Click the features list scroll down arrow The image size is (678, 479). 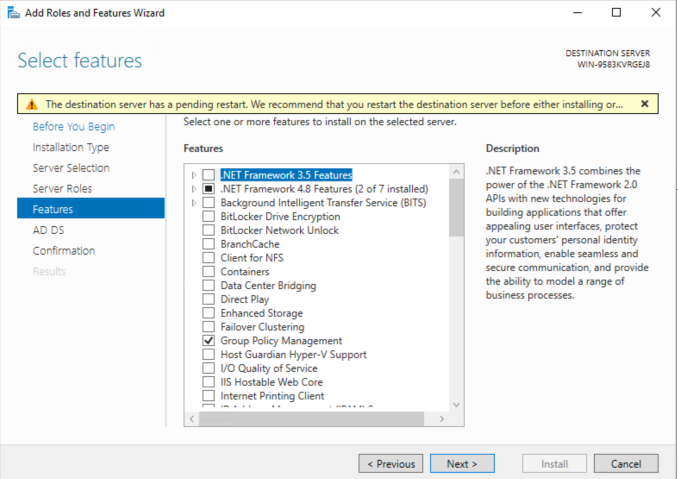pyautogui.click(x=456, y=405)
